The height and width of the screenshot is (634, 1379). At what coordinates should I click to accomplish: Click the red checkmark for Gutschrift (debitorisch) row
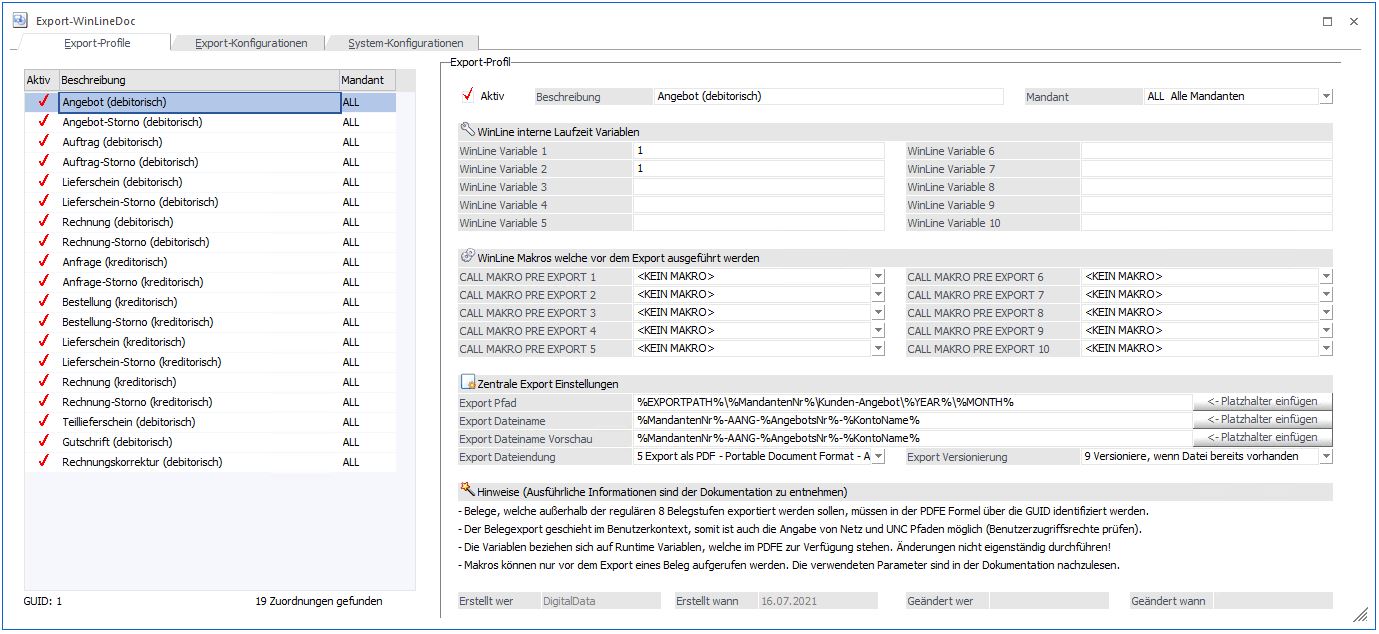tap(43, 442)
